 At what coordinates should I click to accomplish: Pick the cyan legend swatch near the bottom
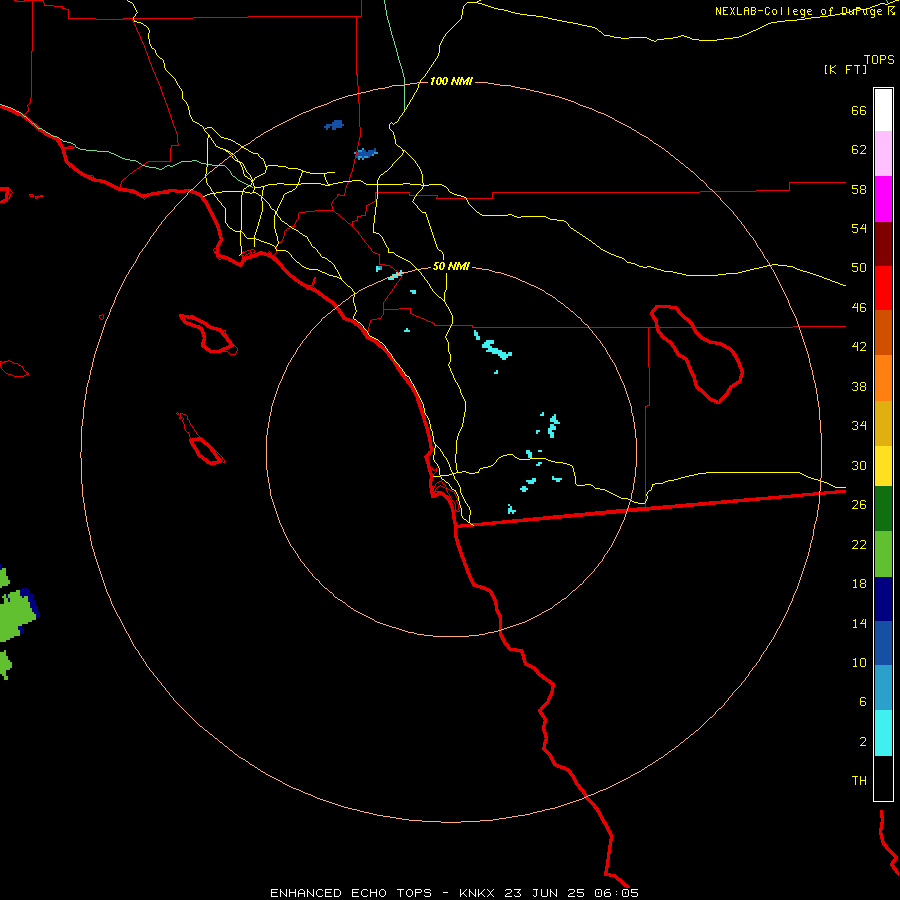(x=883, y=733)
